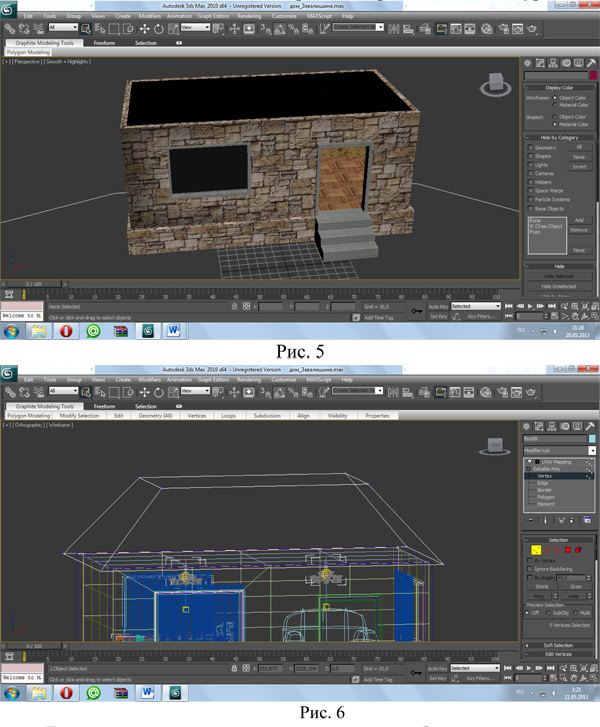600x727 pixels.
Task: Click Zoom Extents All in the upper window
Action: [595, 306]
